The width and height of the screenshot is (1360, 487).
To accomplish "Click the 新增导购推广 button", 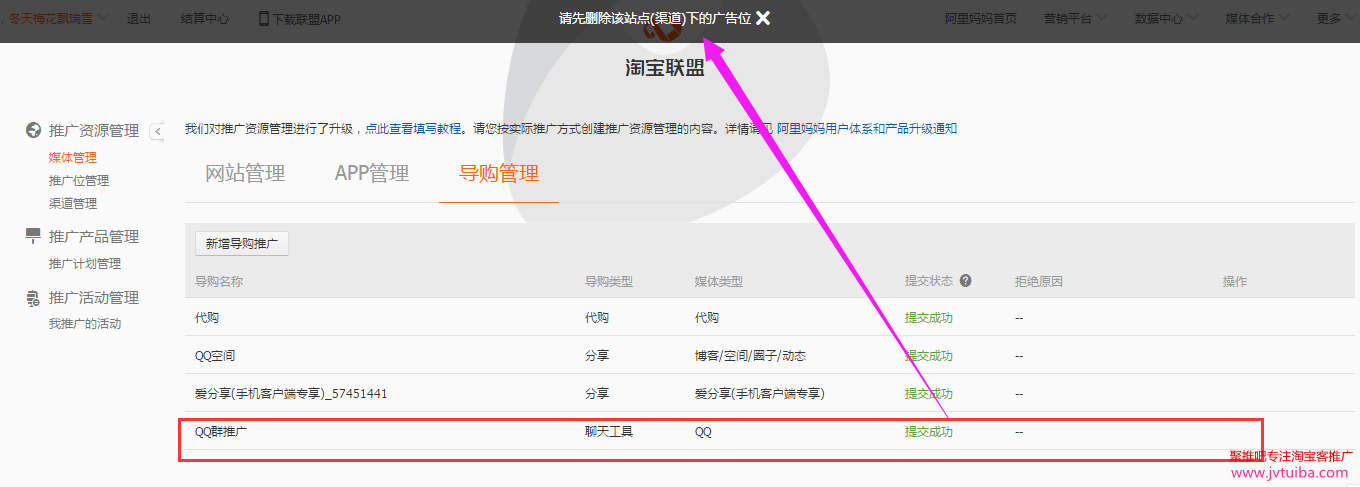I will tap(242, 243).
